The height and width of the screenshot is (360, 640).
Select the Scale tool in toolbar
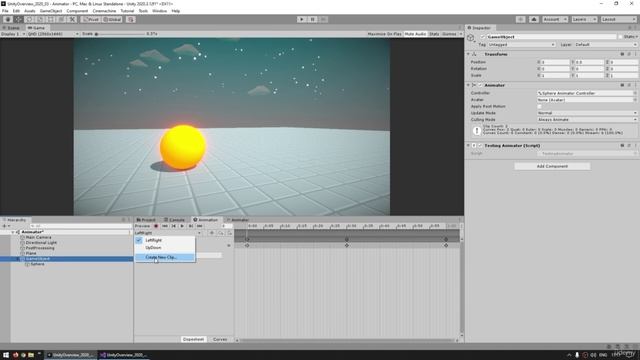pos(40,19)
